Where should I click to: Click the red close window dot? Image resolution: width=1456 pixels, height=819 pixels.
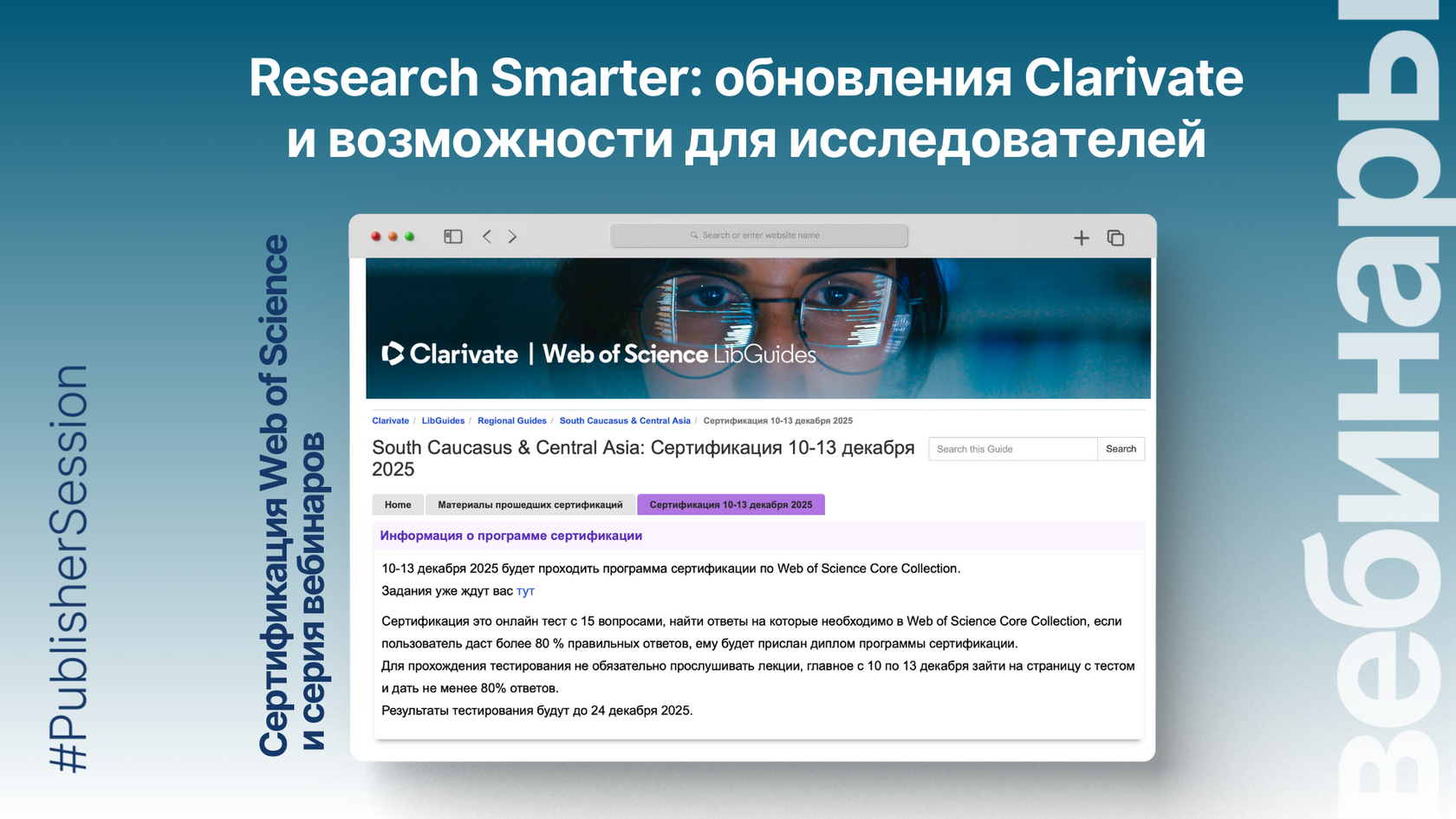click(376, 237)
